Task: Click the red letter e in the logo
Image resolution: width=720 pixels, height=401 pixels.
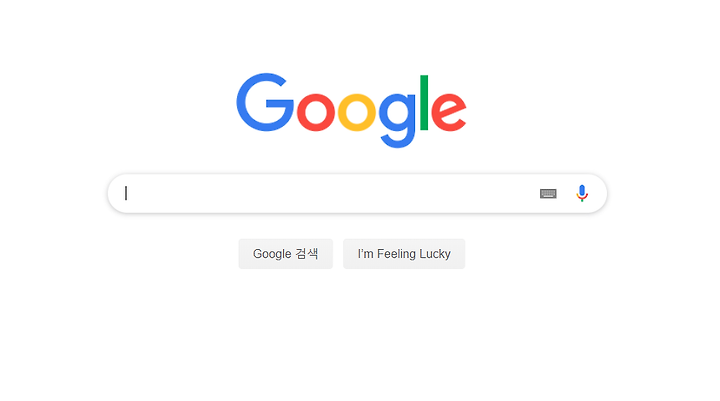Action: pyautogui.click(x=449, y=112)
